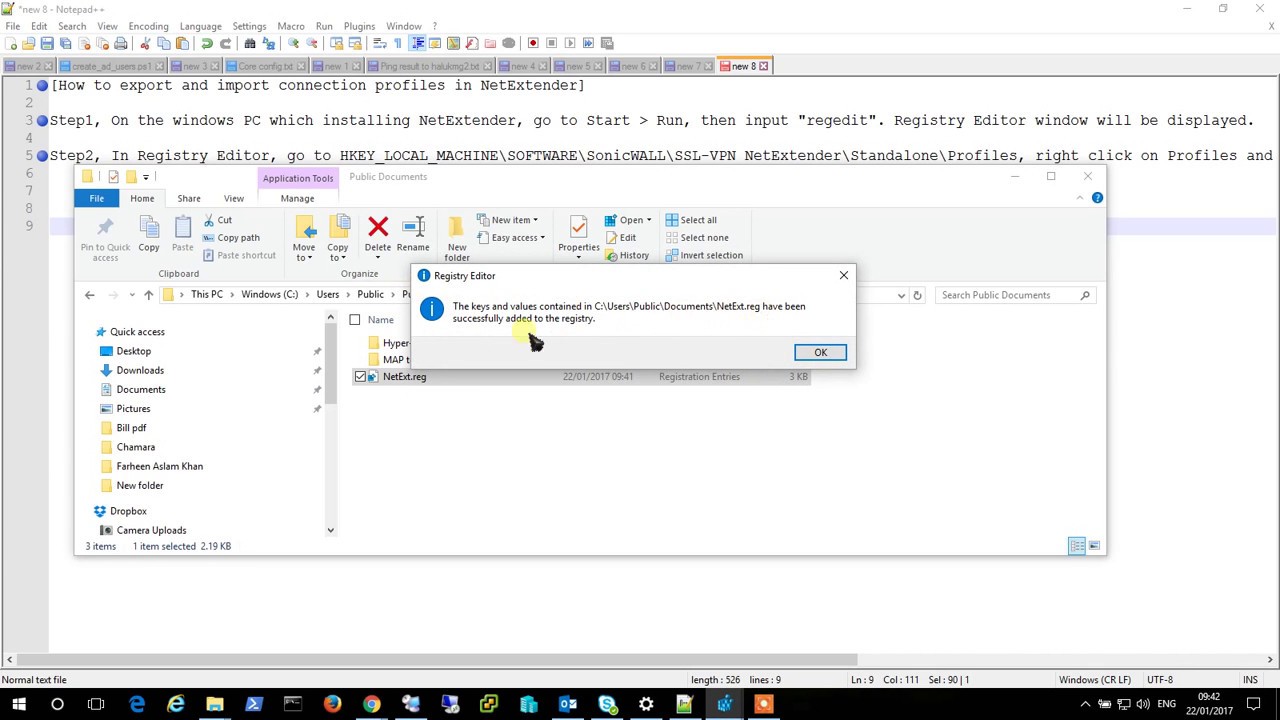Screen dimensions: 1280x720
Task: Click Select all in Explorer ribbon
Action: [691, 220]
